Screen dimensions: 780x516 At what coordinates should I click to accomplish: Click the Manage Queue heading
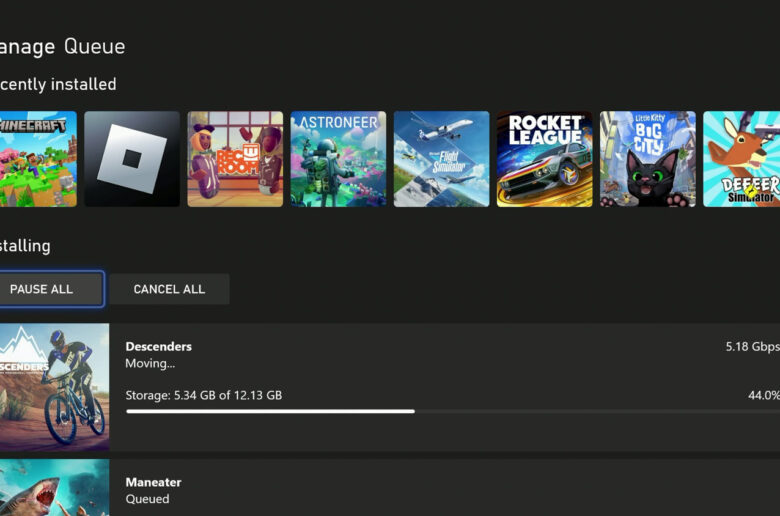63,47
